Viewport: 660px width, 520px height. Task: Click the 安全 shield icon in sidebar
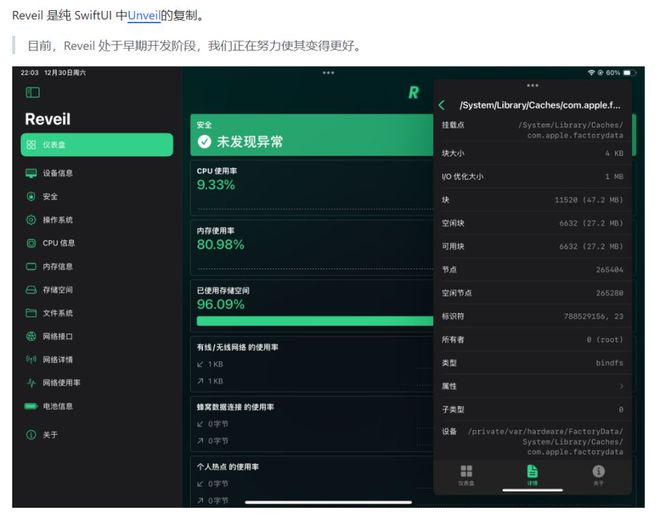pyautogui.click(x=31, y=196)
